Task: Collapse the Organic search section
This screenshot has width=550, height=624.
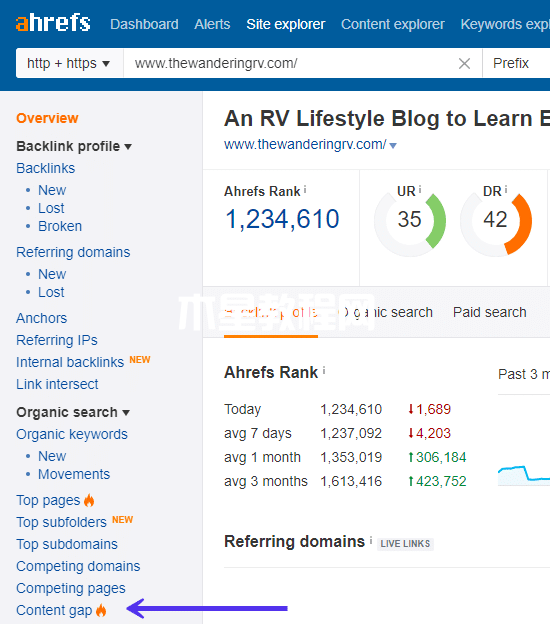Action: point(73,412)
